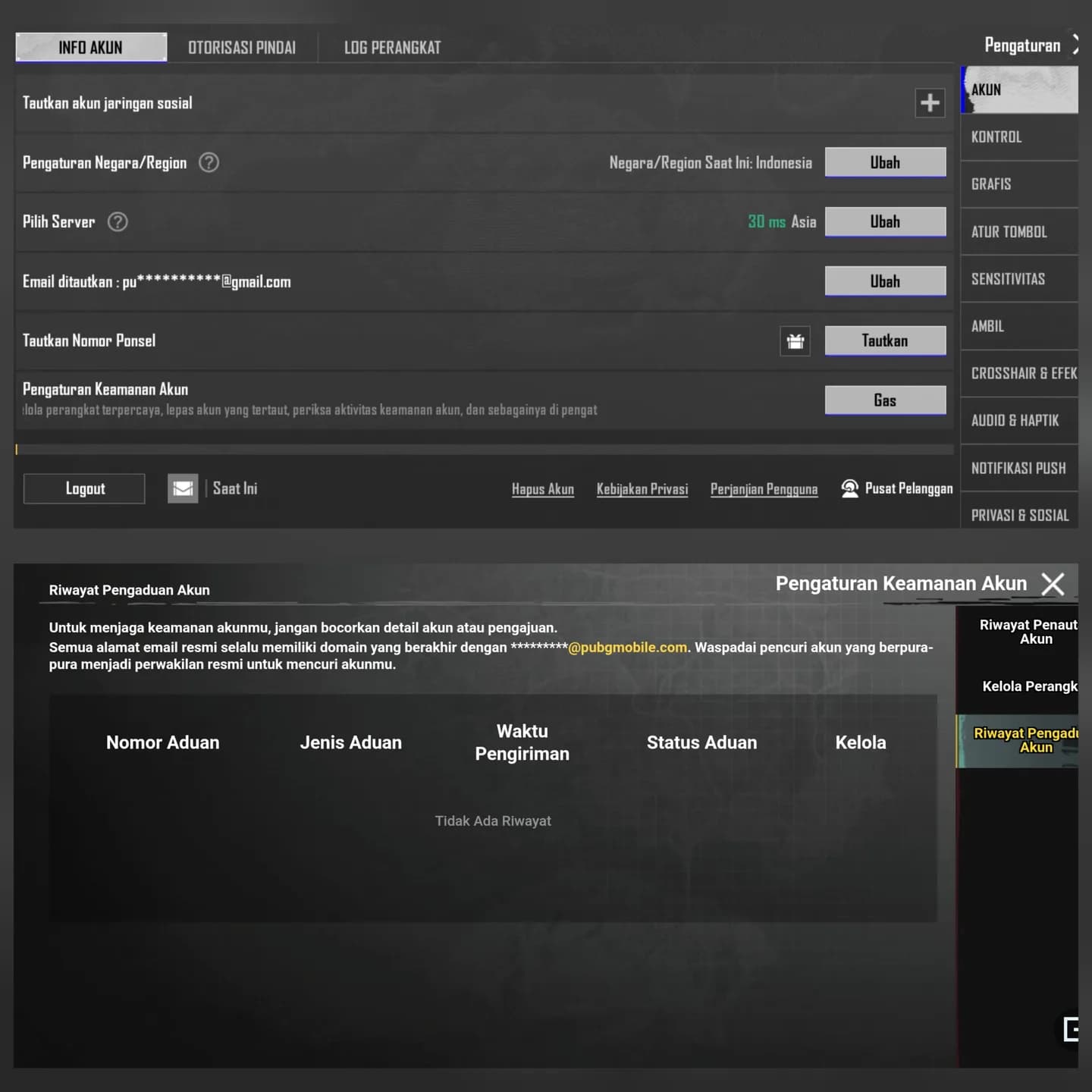
Task: Select Riwayat Penautan Akun side tab
Action: tap(1018, 632)
